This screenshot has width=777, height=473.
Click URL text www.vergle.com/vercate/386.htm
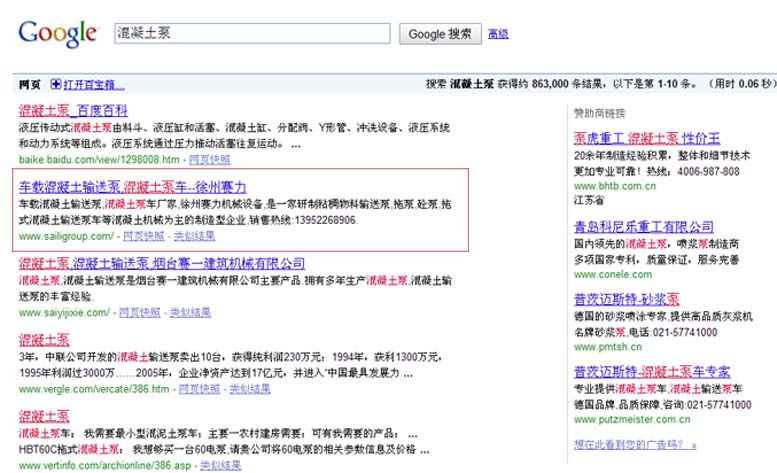pos(94,389)
